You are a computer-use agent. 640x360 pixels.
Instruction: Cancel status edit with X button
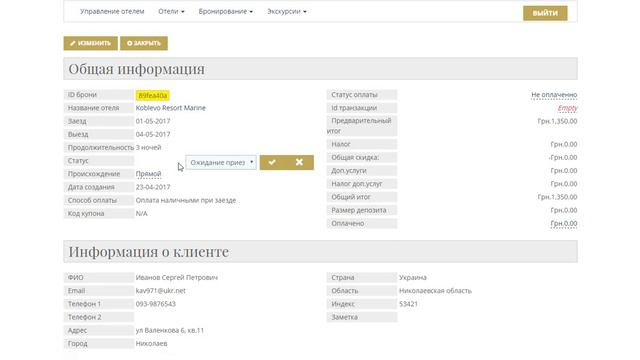coord(300,162)
